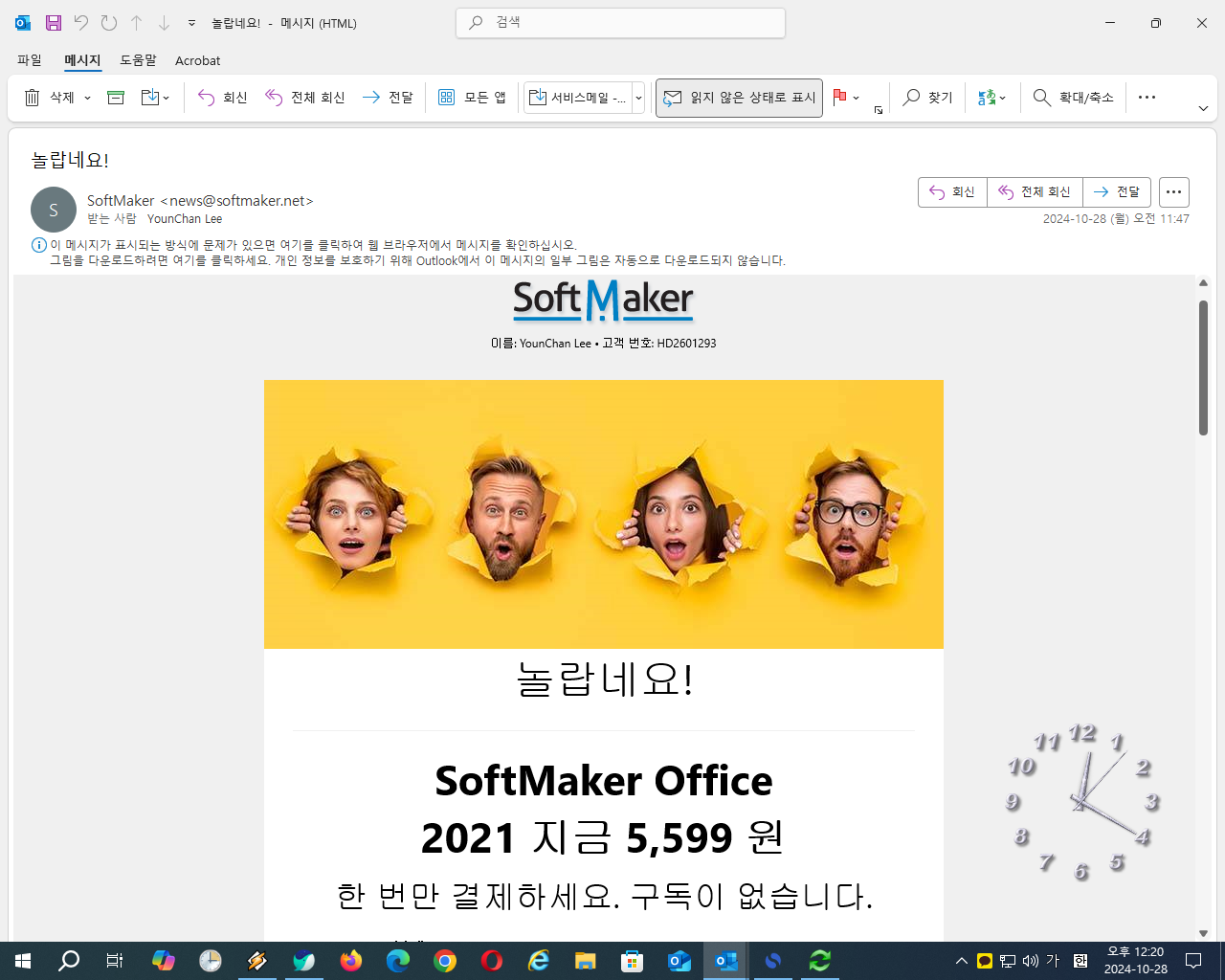The width and height of the screenshot is (1225, 980).
Task: Select the Message (메시지) tab
Action: (82, 60)
